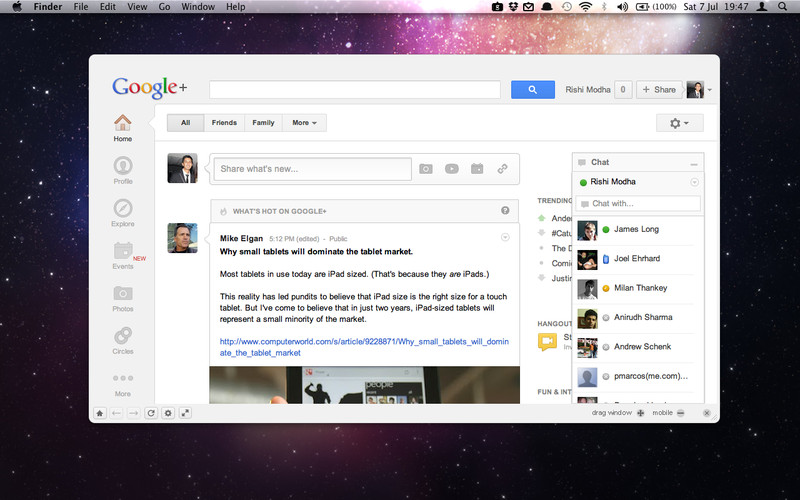The width and height of the screenshot is (800, 500).
Task: Click the blue search button
Action: [533, 89]
